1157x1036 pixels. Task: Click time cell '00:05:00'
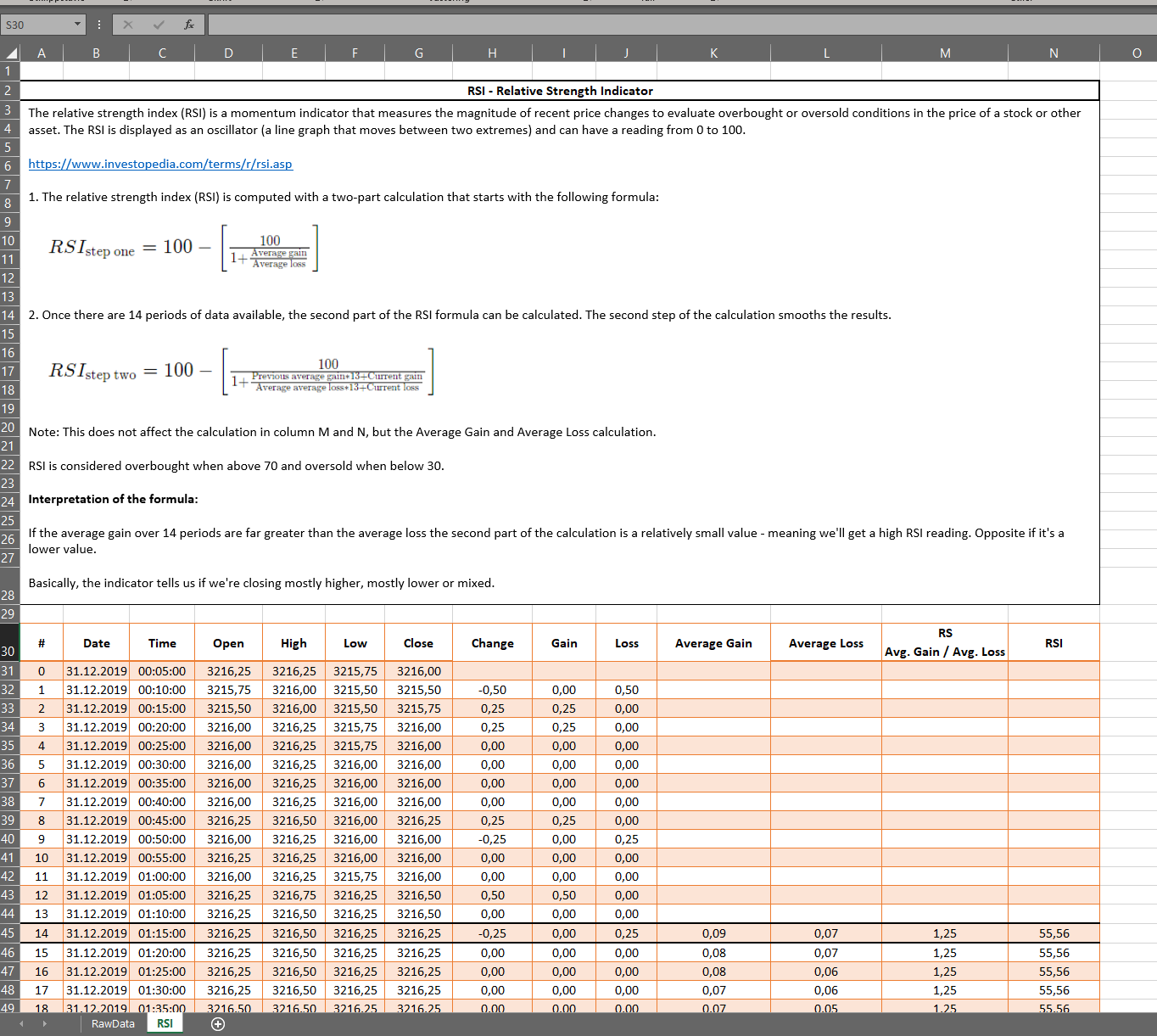coord(162,671)
